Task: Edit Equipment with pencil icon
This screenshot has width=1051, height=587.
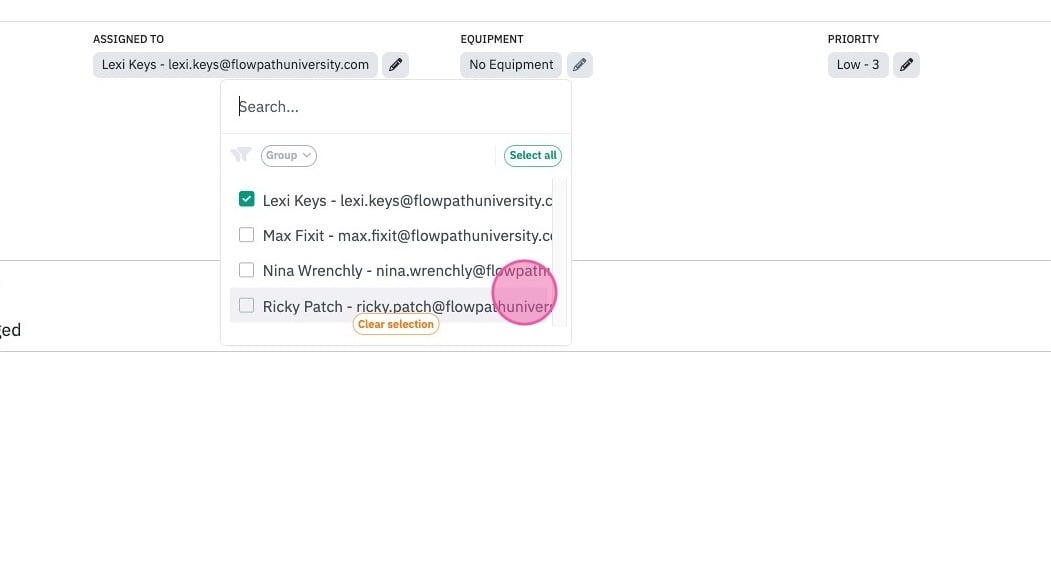Action: coord(580,65)
